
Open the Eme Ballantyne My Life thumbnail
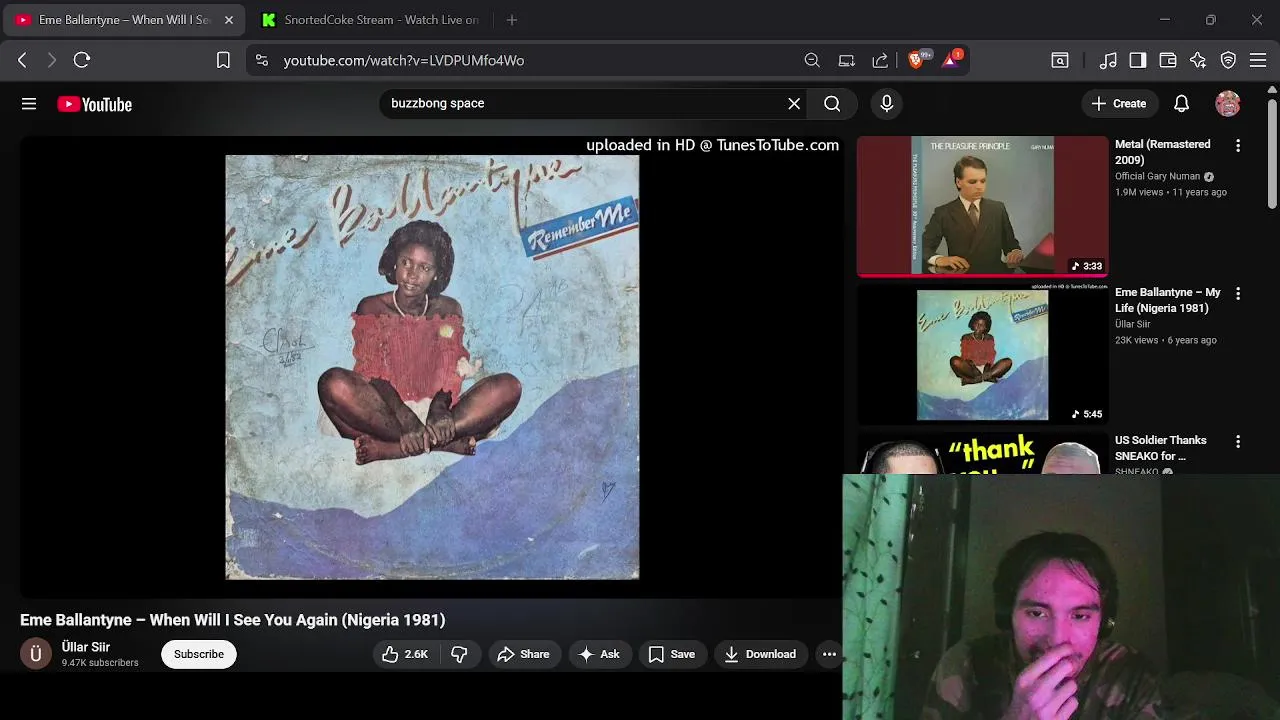tap(983, 354)
